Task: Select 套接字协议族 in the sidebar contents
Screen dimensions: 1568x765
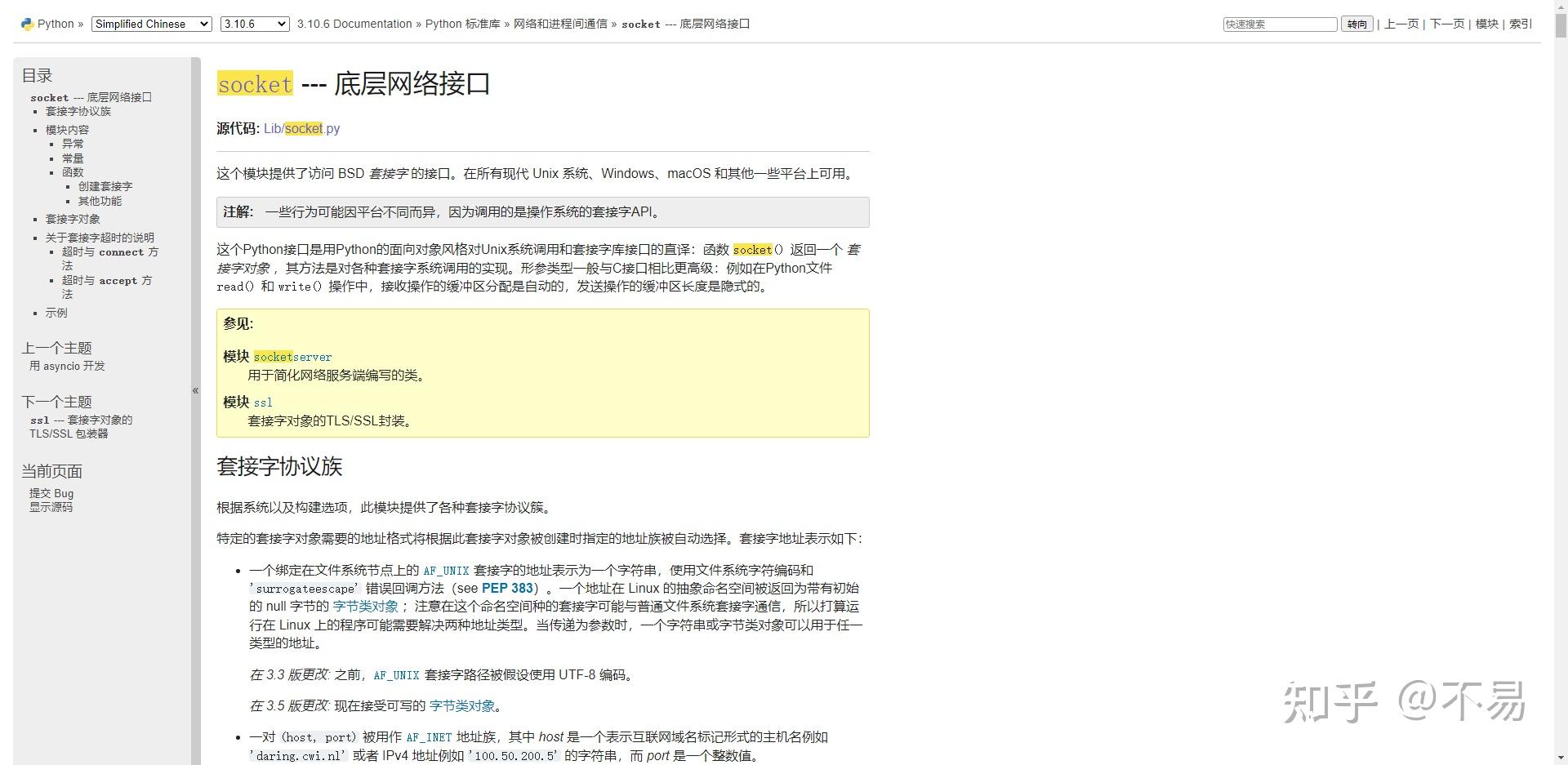Action: 78,112
